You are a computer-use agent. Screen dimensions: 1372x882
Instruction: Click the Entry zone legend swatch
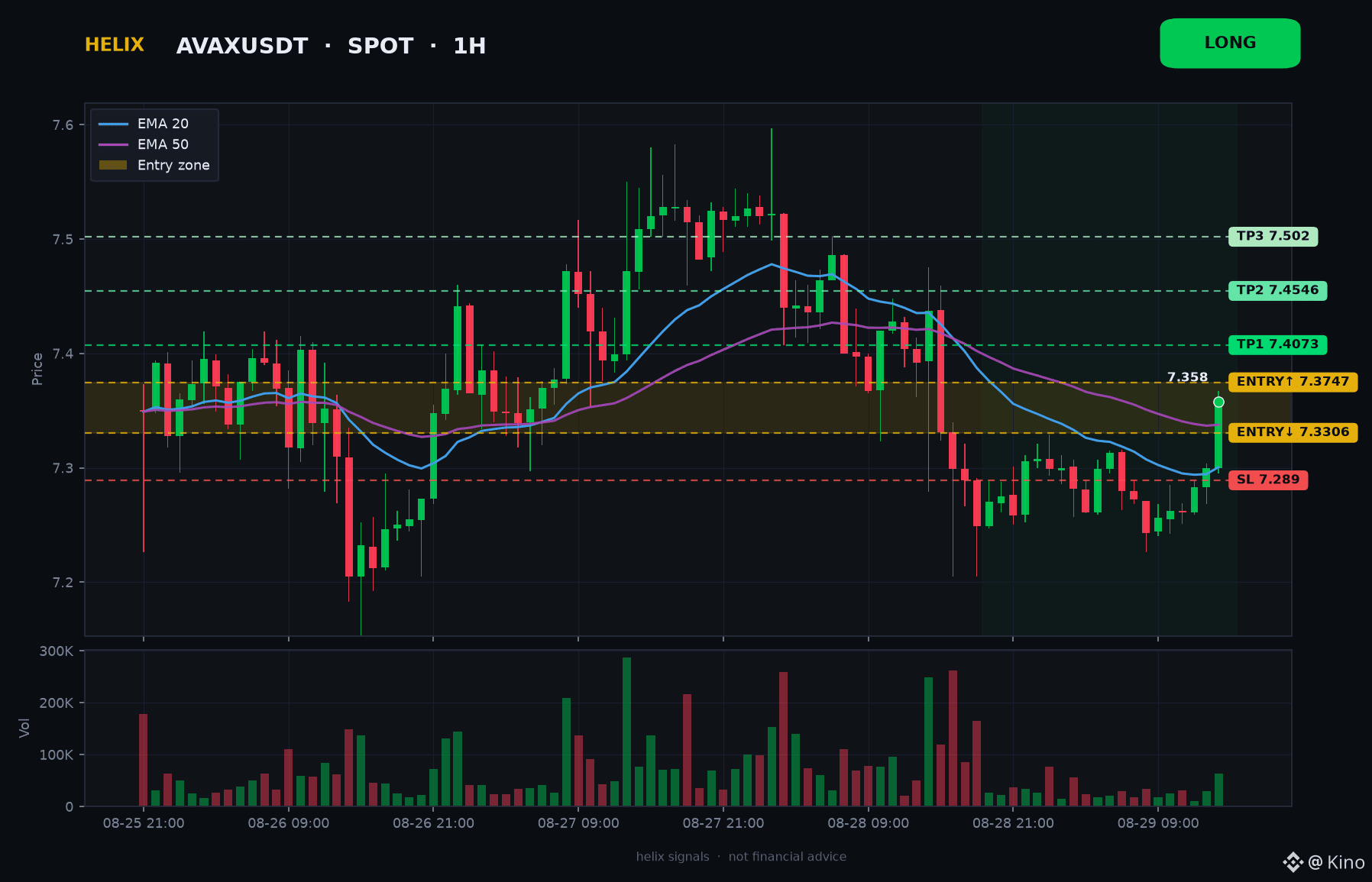click(113, 165)
